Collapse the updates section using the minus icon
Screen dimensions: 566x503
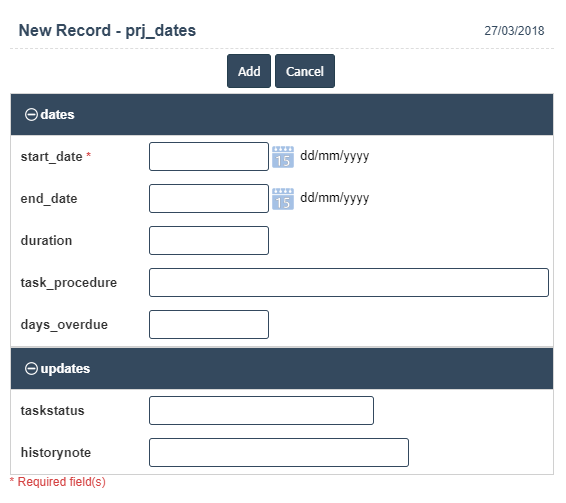[x=31, y=369]
